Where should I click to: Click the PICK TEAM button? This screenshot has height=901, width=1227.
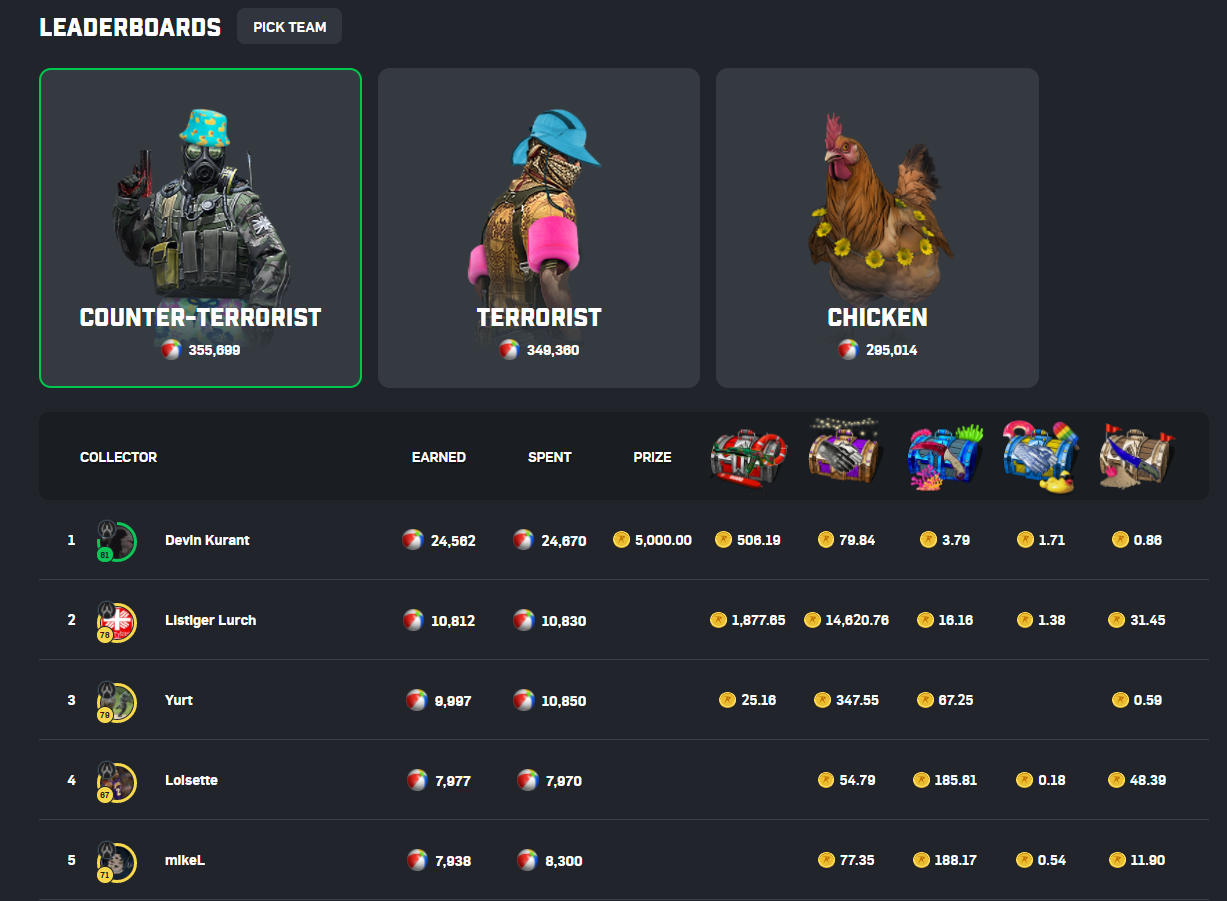tap(289, 27)
